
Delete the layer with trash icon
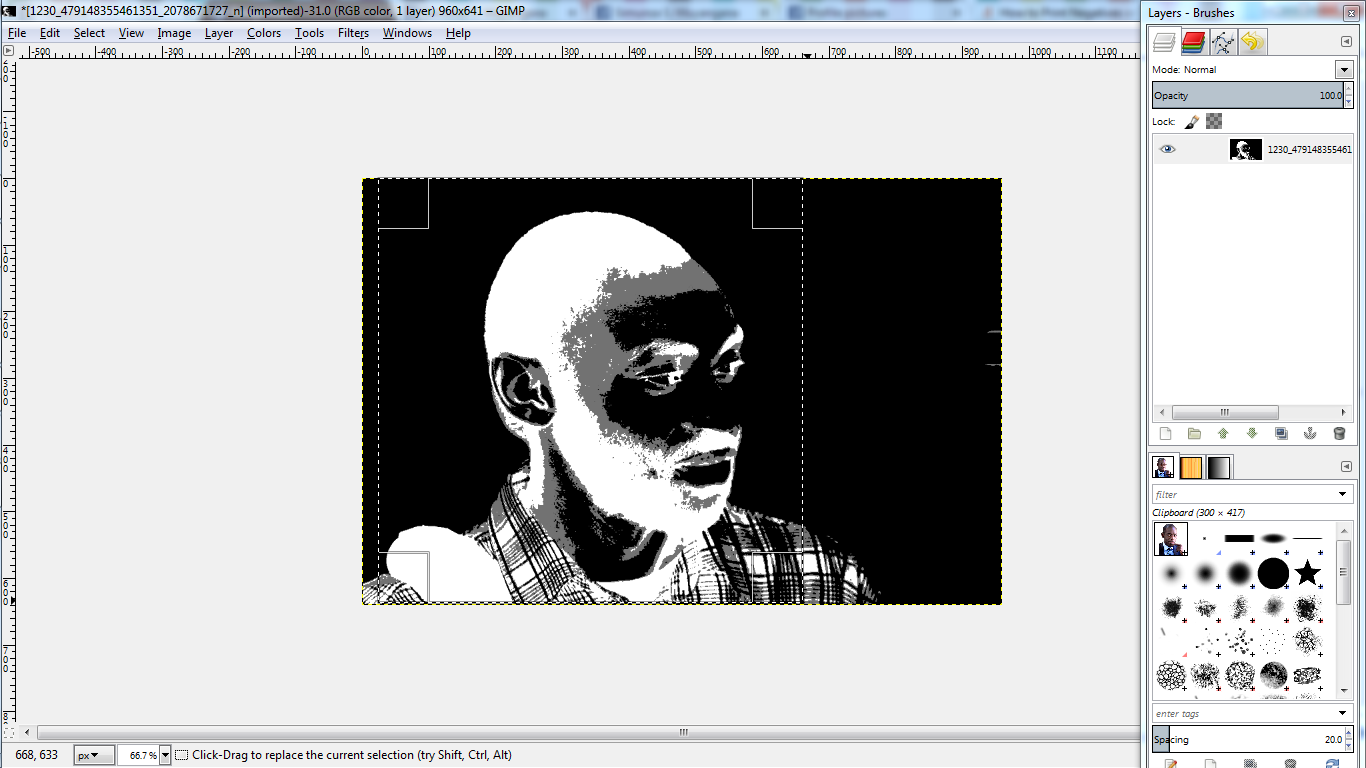[1339, 433]
